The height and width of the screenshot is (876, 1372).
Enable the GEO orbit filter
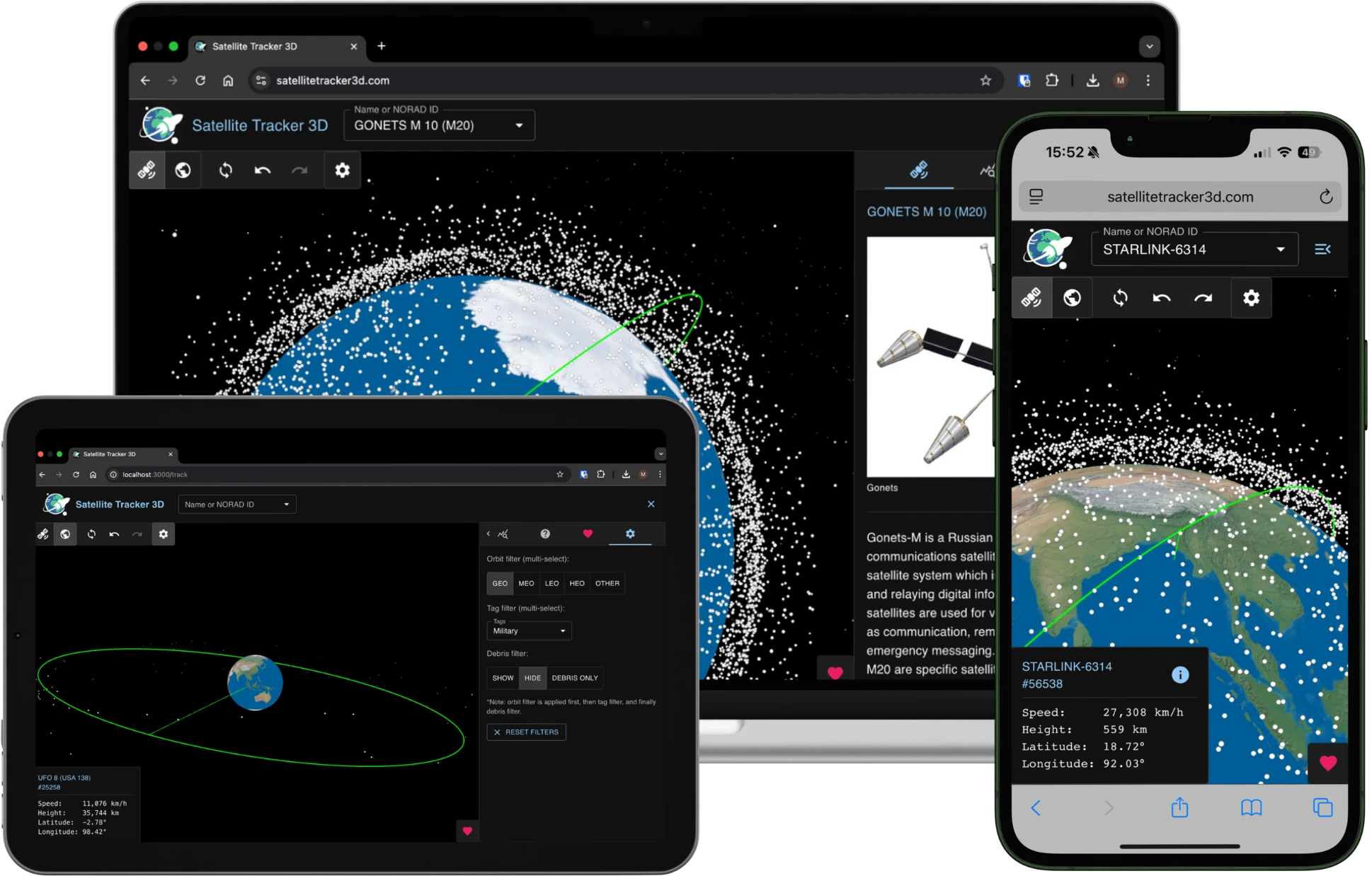[x=499, y=583]
